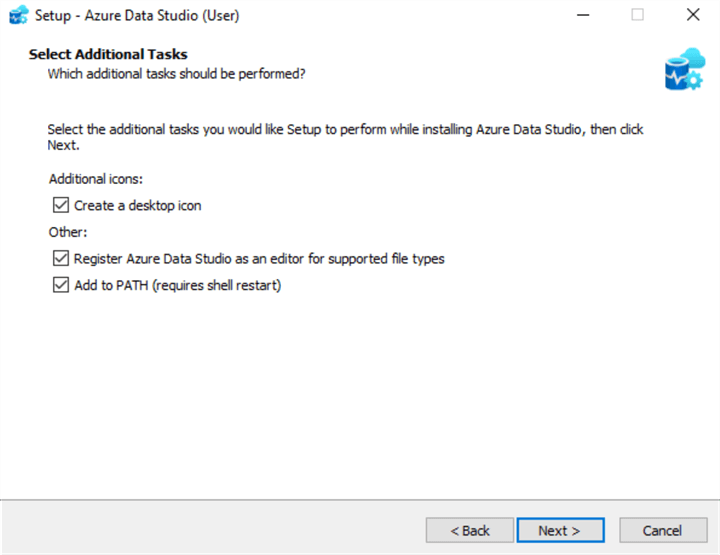
Task: Go back with the Back button
Action: pos(469,530)
